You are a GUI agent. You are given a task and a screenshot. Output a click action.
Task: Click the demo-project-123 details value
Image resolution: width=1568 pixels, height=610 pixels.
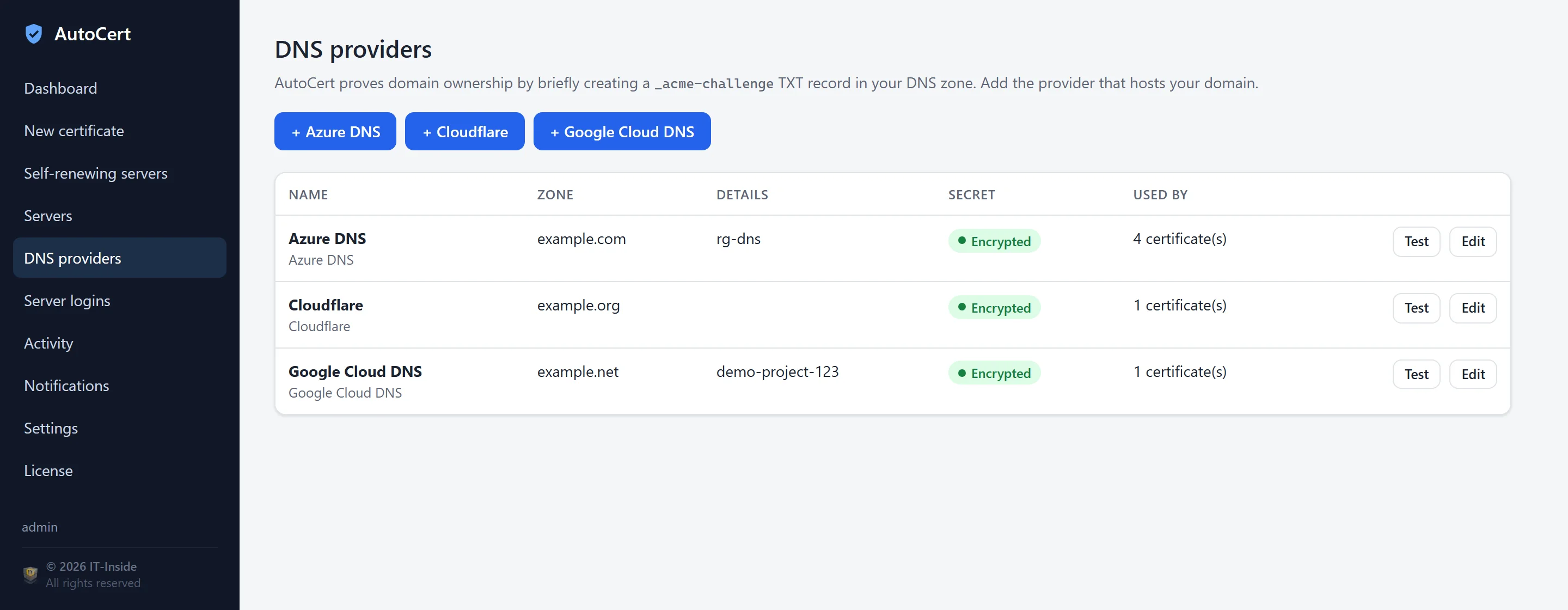pos(777,371)
